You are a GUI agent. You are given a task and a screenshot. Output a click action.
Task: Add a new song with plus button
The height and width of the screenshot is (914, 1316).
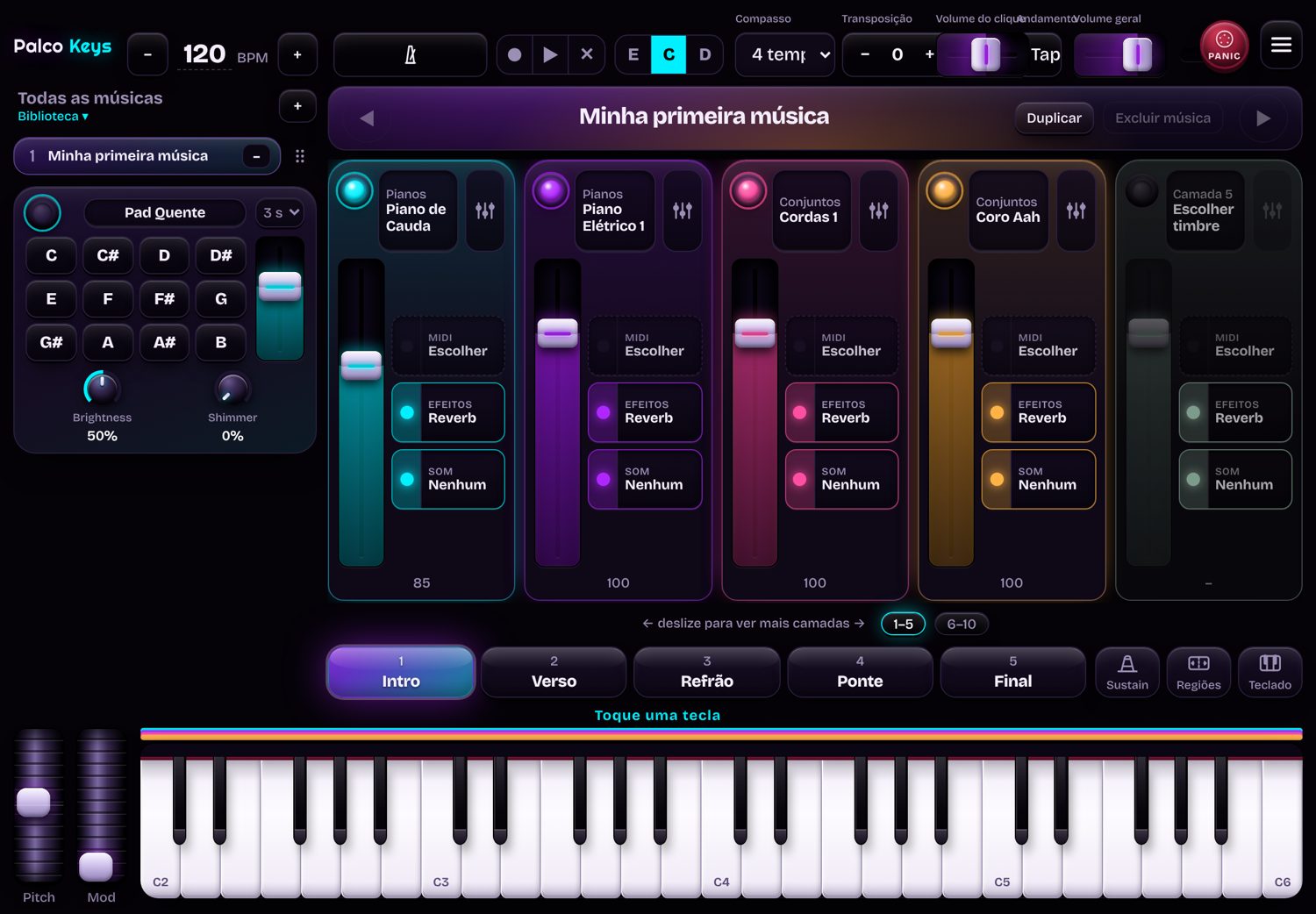pos(297,106)
